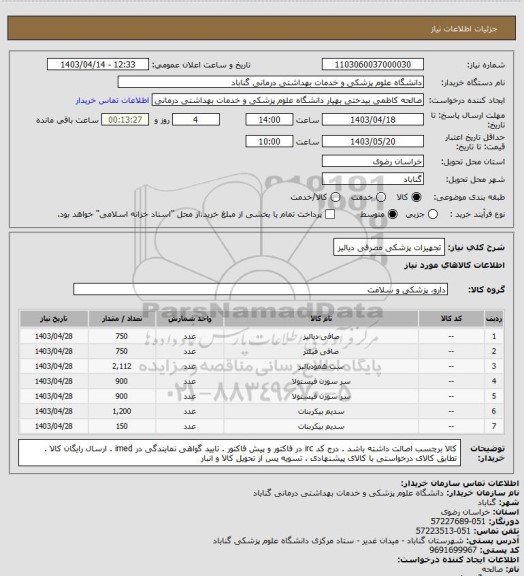
Task: Click the اطلاعات کالاهای مورد نیاز heading
Action: pyautogui.click(x=454, y=265)
